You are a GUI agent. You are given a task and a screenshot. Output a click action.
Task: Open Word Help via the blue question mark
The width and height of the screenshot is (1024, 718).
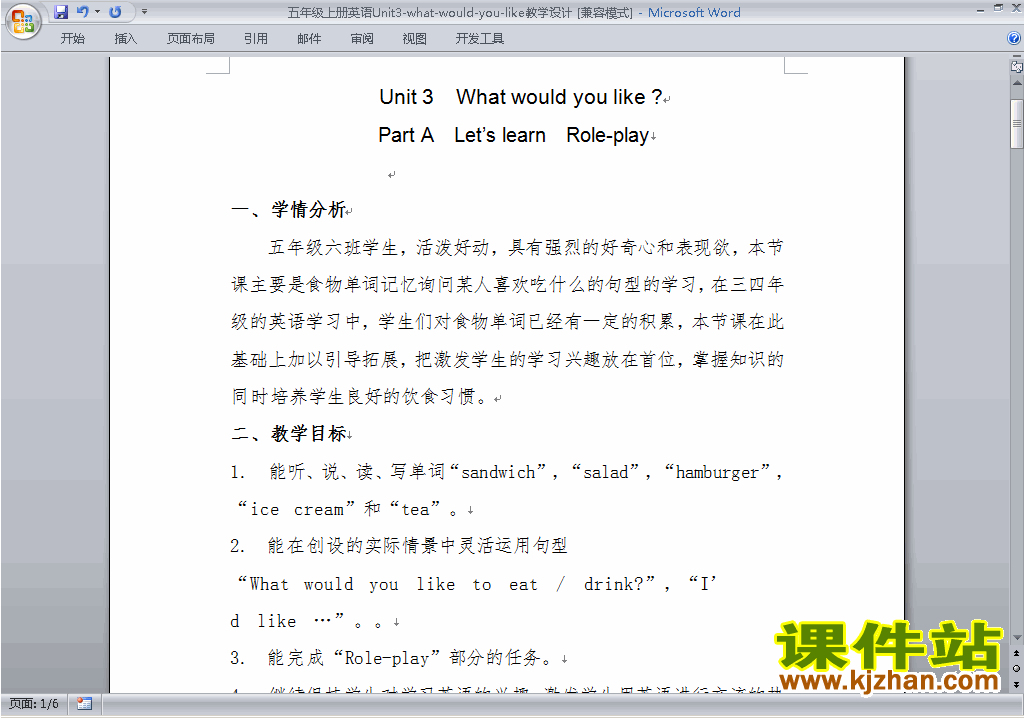[1014, 39]
